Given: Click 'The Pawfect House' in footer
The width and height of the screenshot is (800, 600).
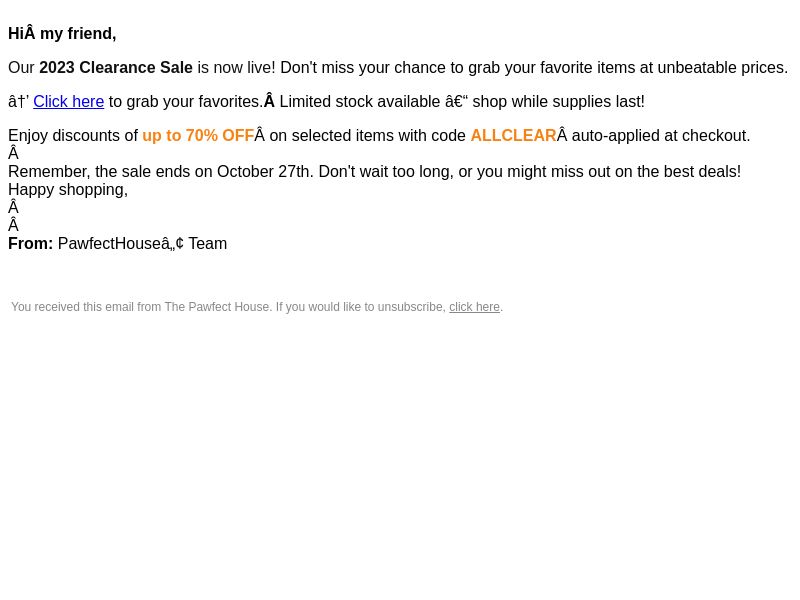Looking at the screenshot, I should coord(217,307).
